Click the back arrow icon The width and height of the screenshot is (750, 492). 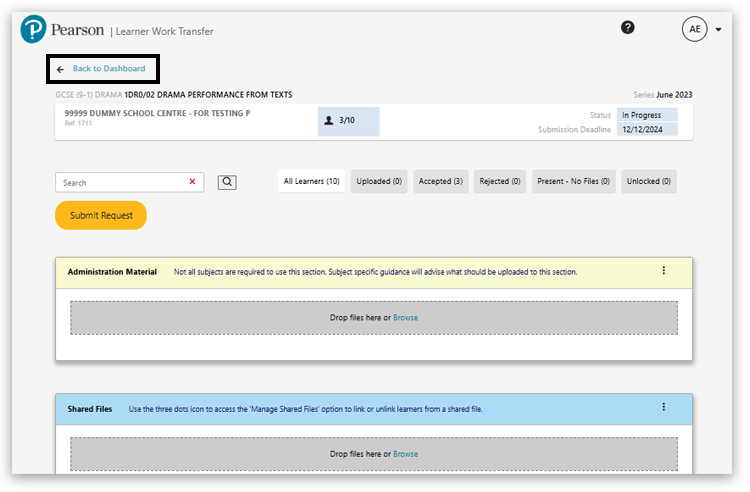[x=60, y=69]
